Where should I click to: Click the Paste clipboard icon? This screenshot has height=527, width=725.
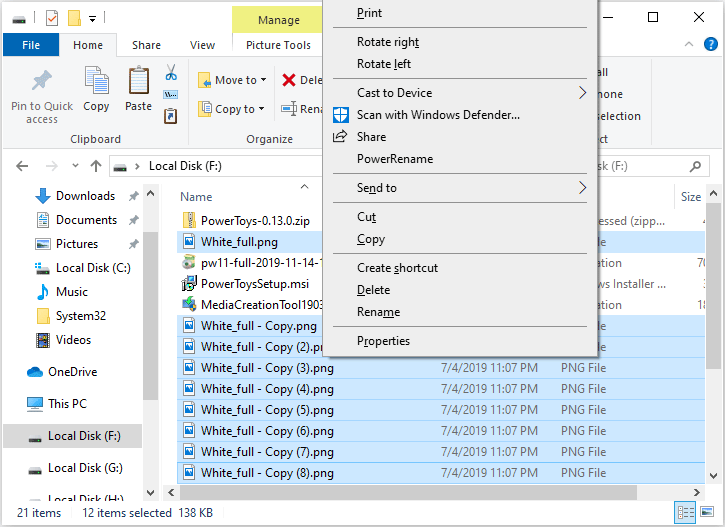(138, 80)
